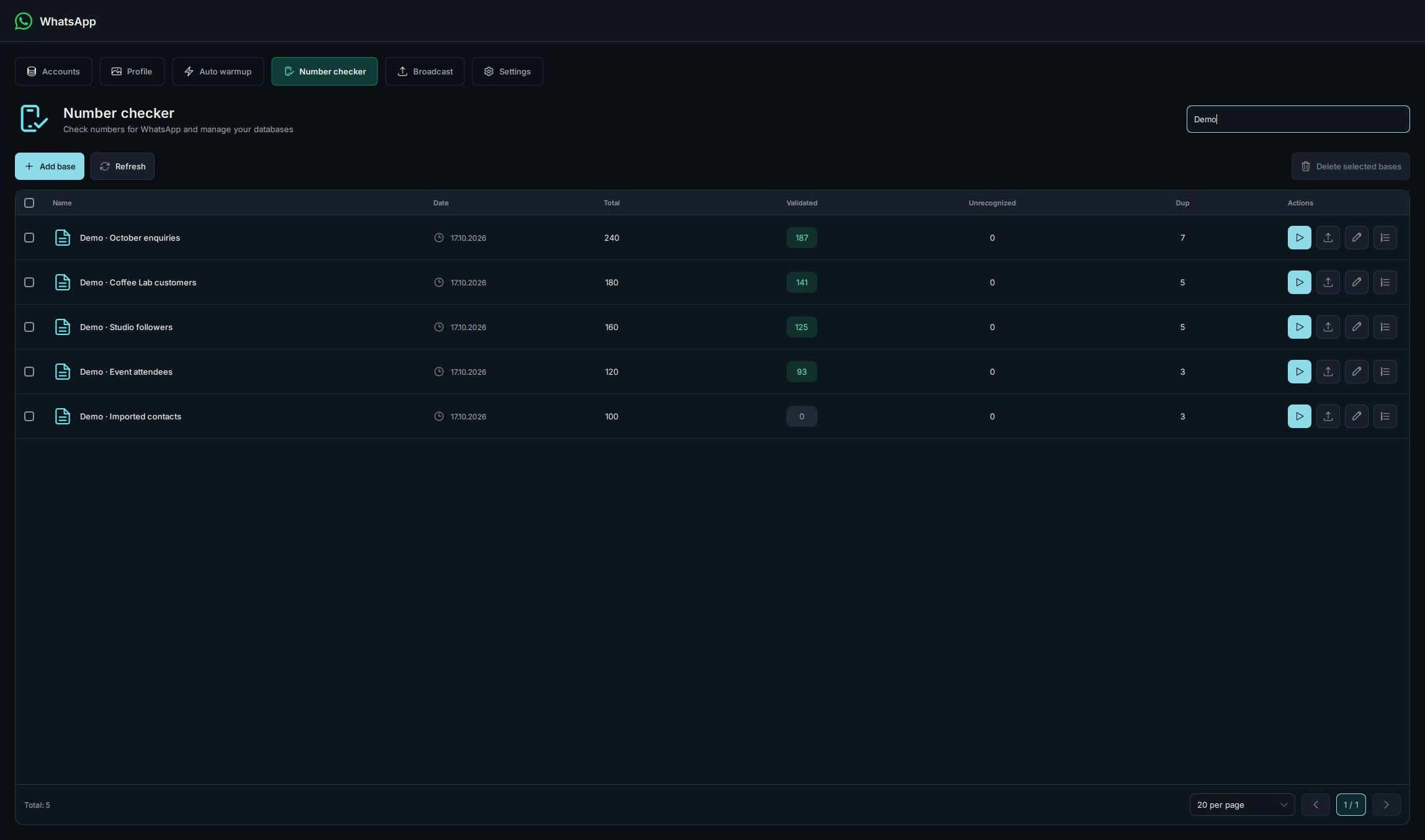Click file icon of October enquiries row
The height and width of the screenshot is (840, 1425).
point(63,238)
